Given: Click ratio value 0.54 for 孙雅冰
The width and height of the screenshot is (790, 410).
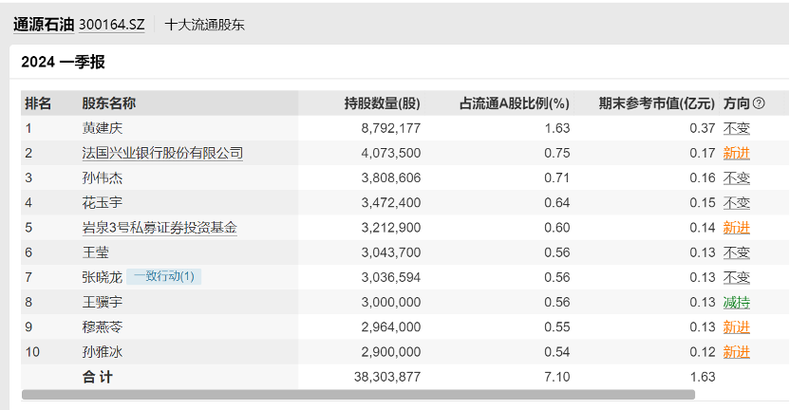Looking at the screenshot, I should (x=557, y=352).
